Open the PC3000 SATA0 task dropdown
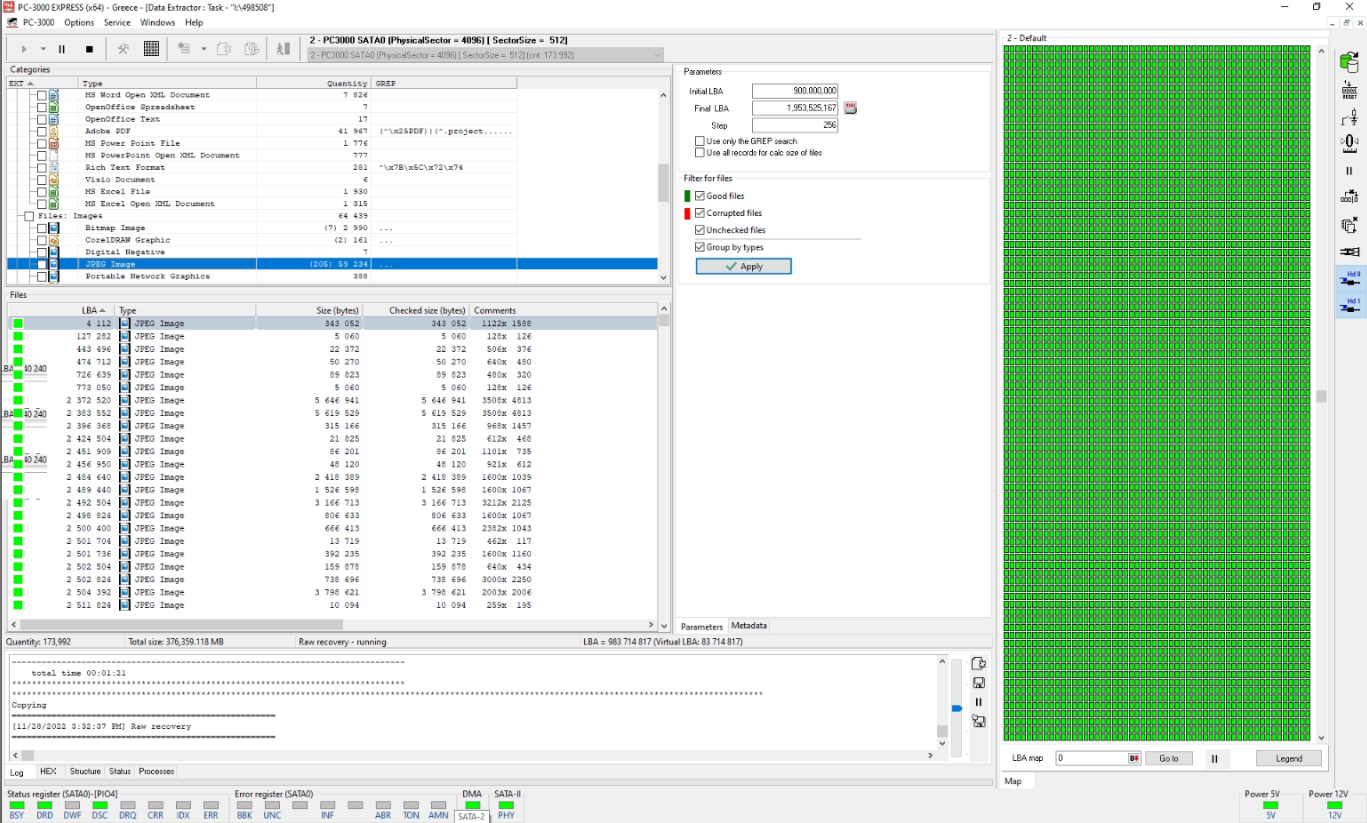This screenshot has width=1367, height=823. tap(485, 55)
